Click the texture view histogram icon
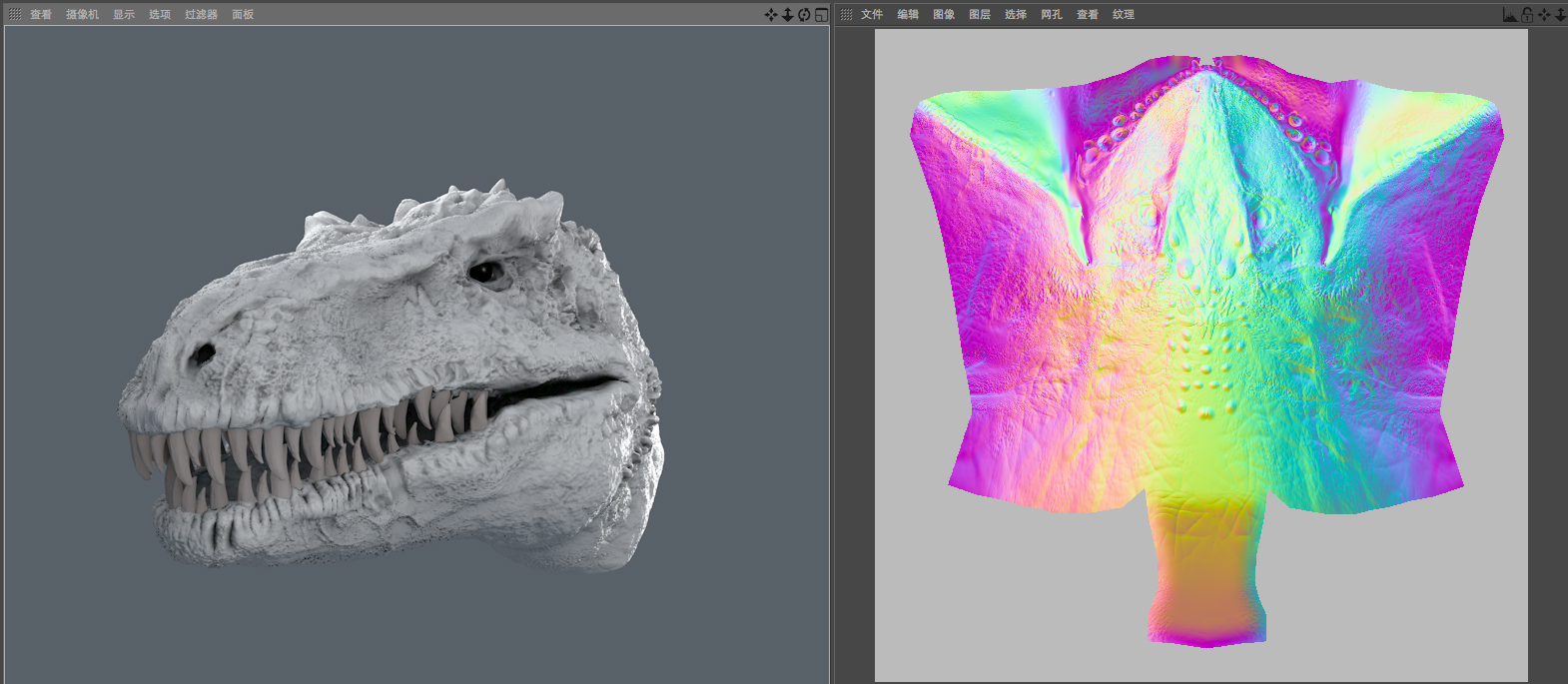 click(1510, 15)
